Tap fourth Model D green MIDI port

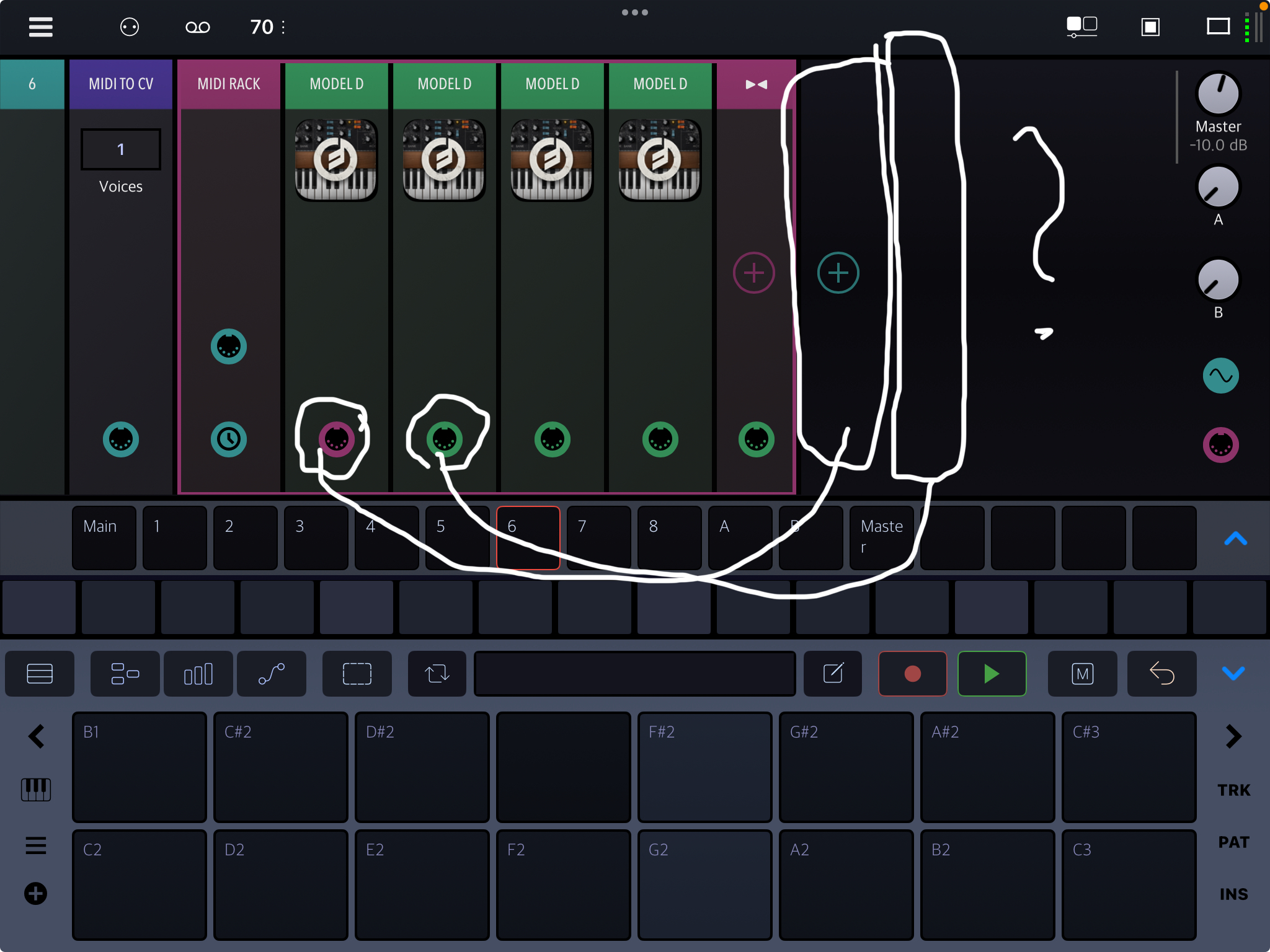(x=660, y=439)
